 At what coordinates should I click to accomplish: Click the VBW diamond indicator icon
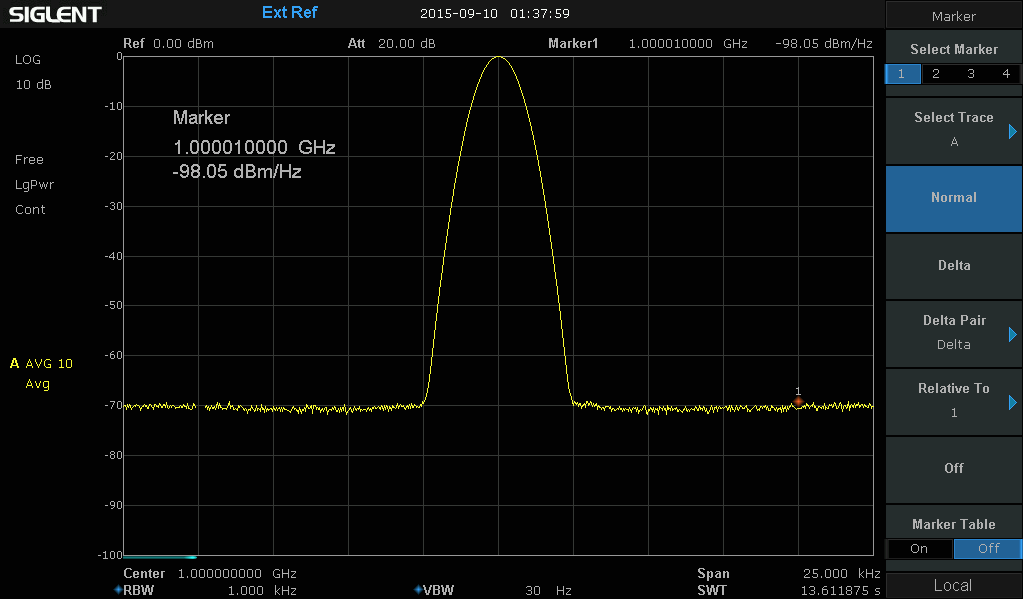(x=418, y=590)
